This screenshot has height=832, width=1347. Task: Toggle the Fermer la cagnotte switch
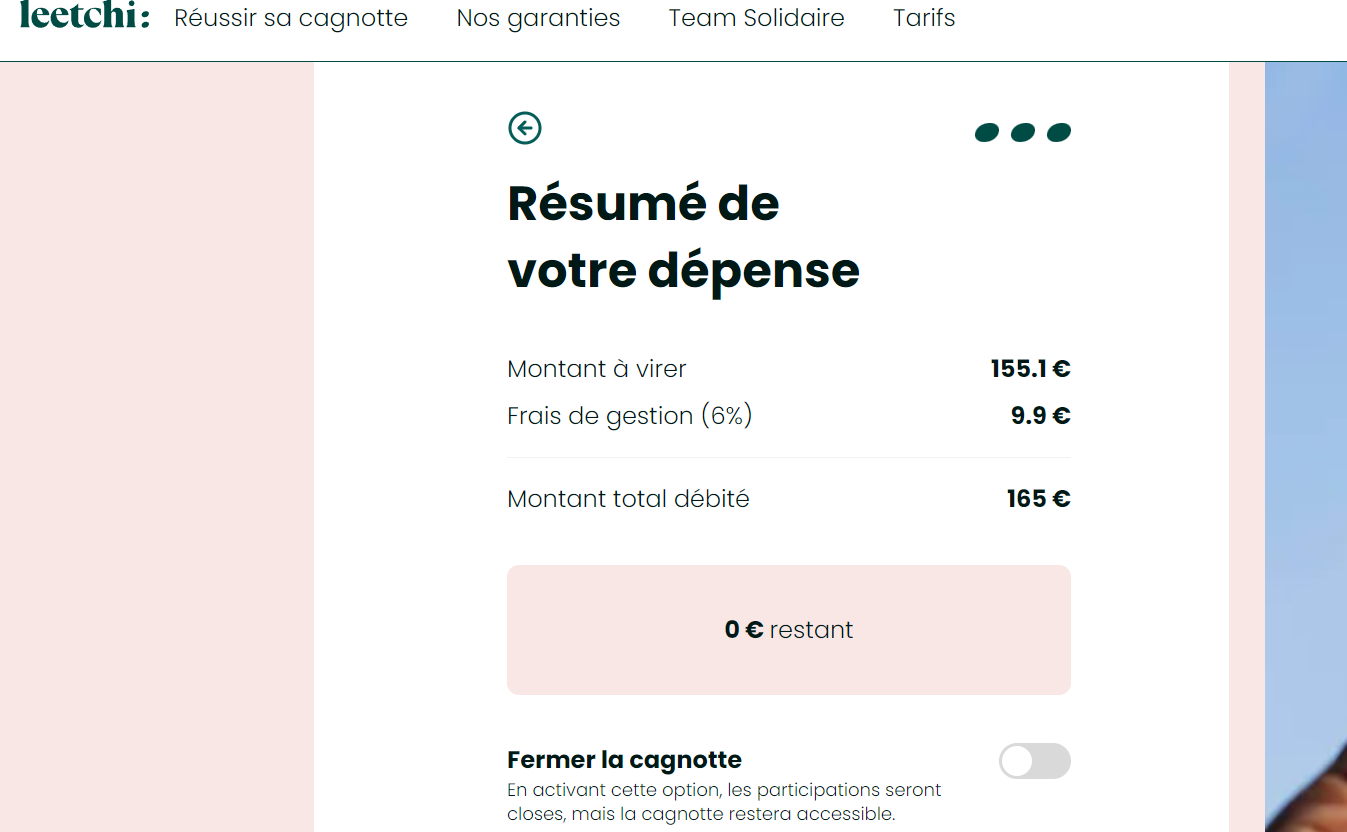(x=1034, y=761)
